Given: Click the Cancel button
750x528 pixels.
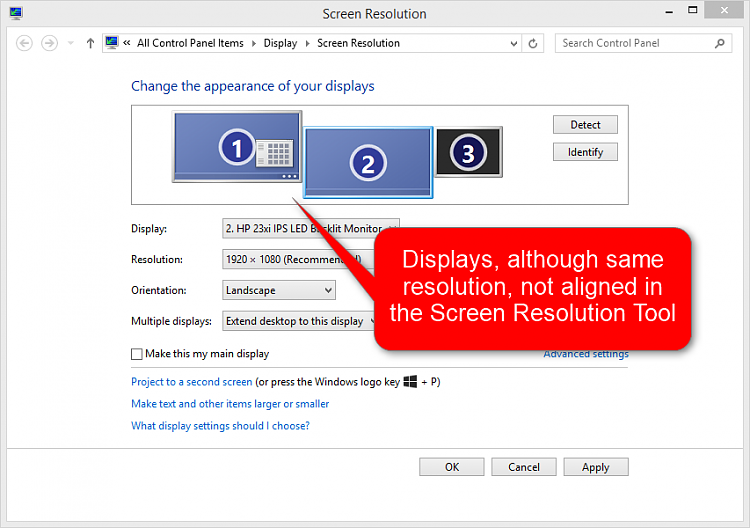Looking at the screenshot, I should pyautogui.click(x=524, y=467).
